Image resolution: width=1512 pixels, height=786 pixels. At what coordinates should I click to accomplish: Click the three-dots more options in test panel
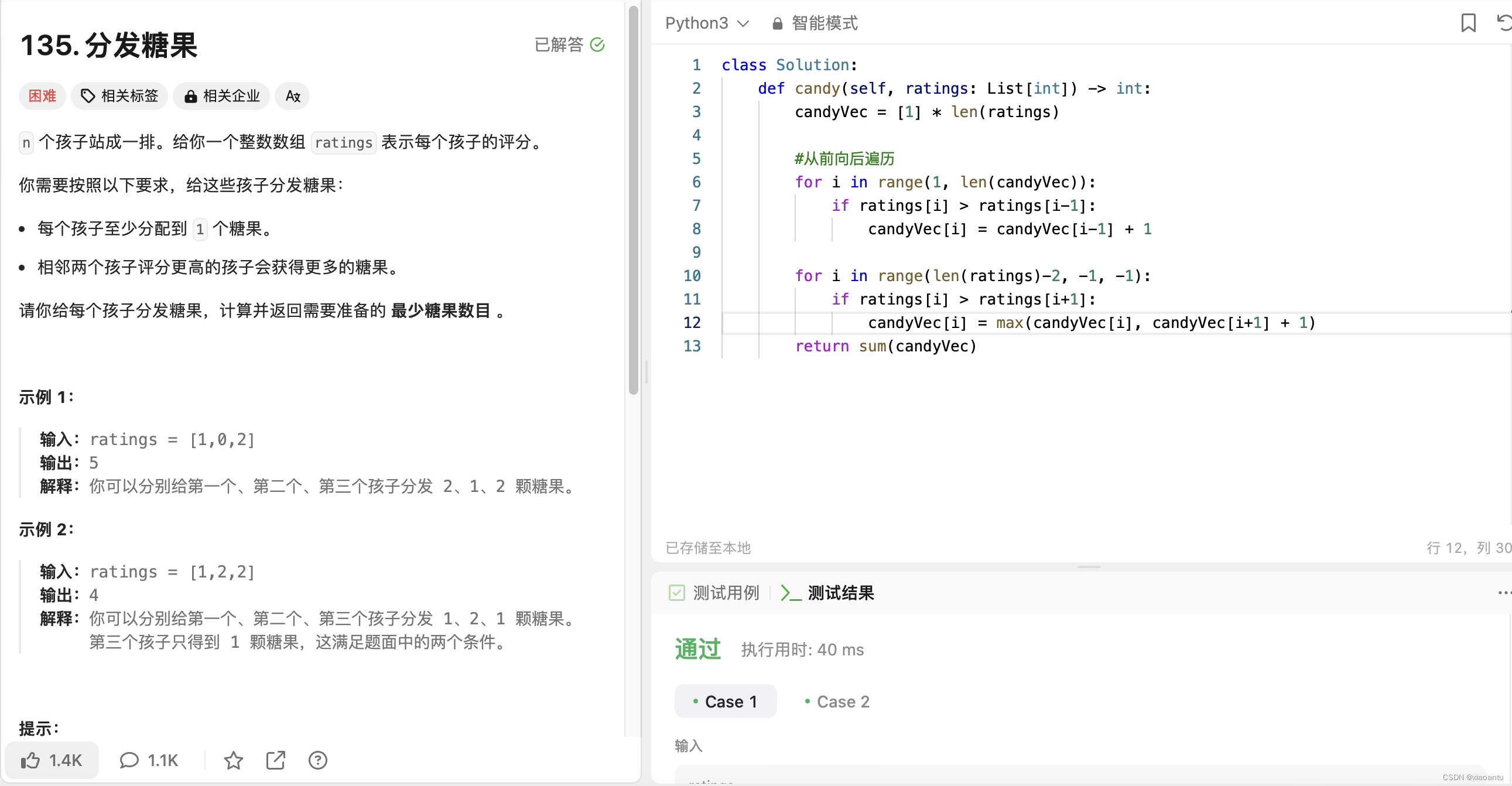1504,592
